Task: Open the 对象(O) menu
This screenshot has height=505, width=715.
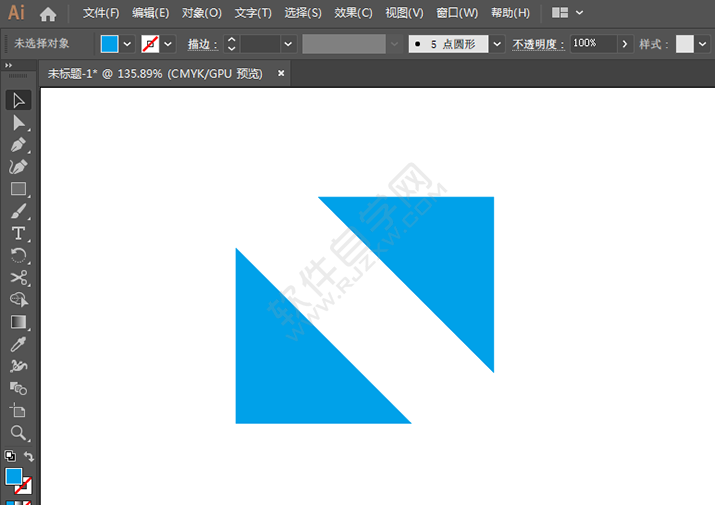Action: pyautogui.click(x=201, y=13)
